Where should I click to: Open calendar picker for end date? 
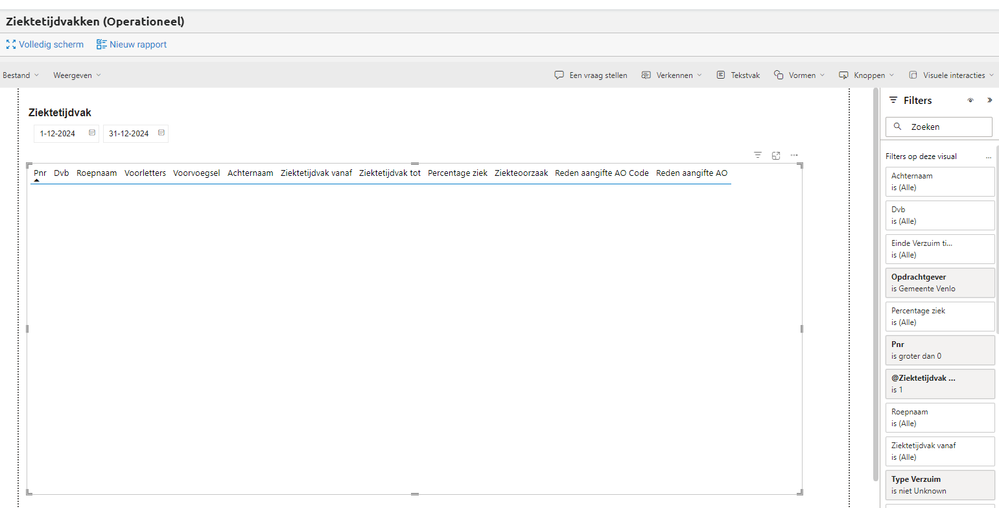coord(161,133)
